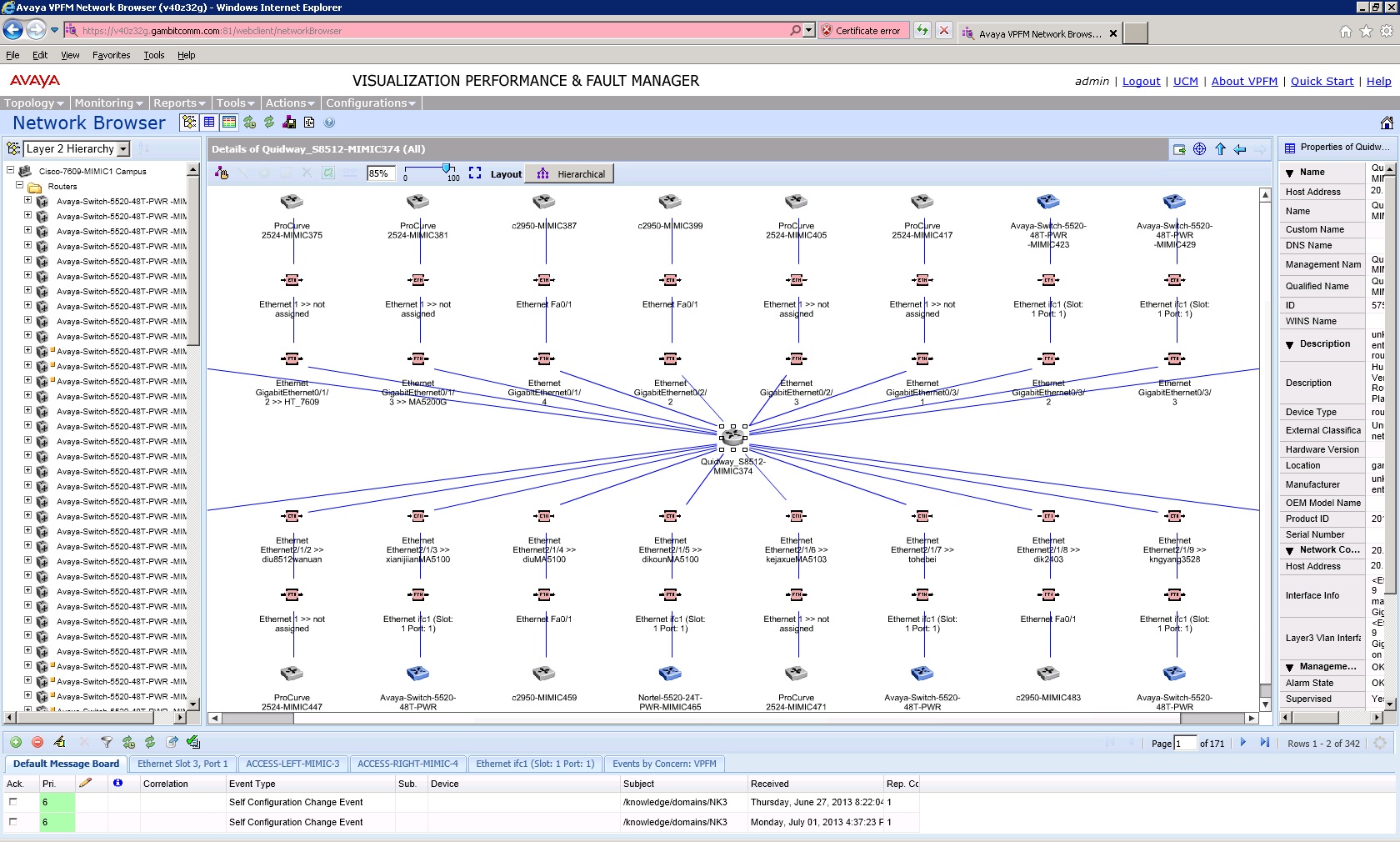Click the zoom percentage field showing 85%

point(381,173)
